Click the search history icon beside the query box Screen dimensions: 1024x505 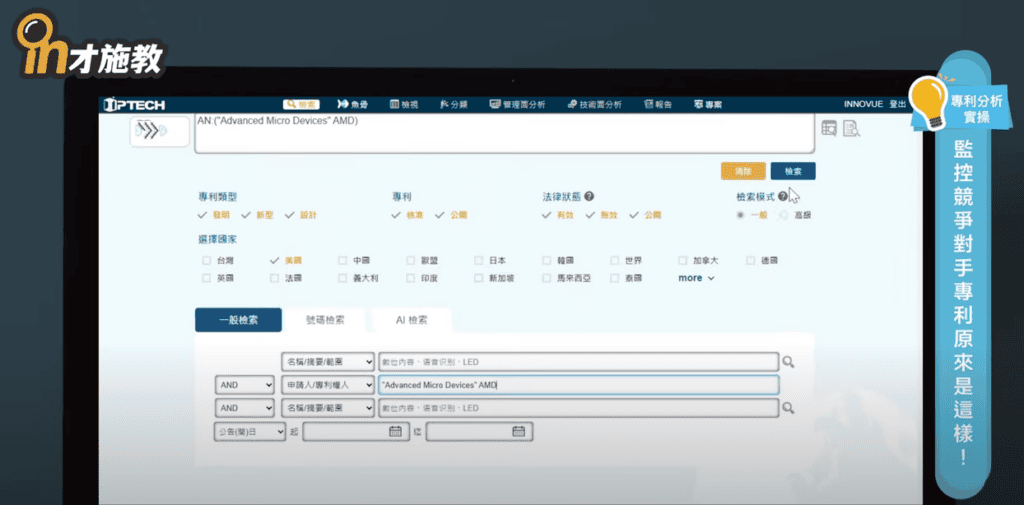tap(828, 128)
